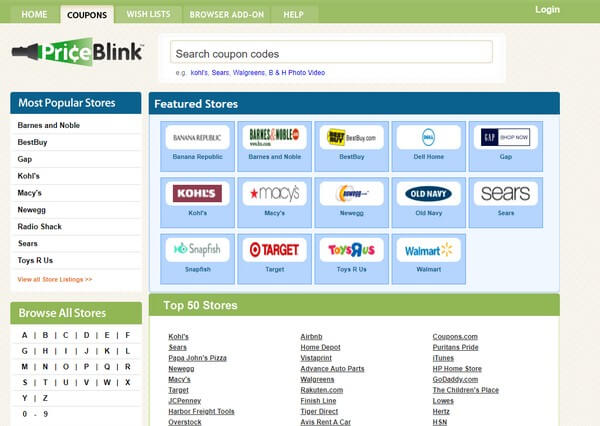Click the Walgreens example search link
This screenshot has width=600, height=426.
249,72
